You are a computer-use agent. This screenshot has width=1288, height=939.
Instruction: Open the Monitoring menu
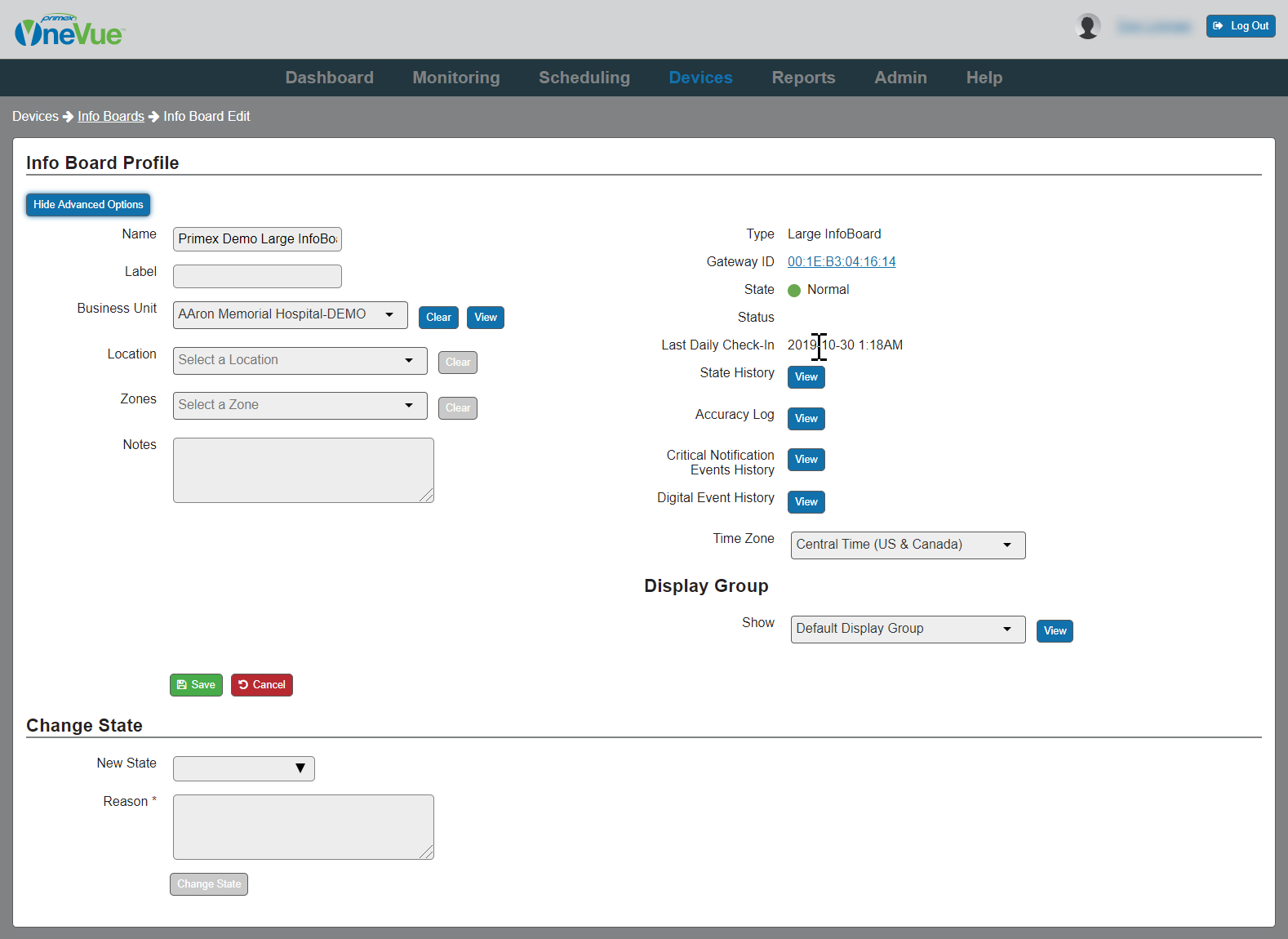coord(456,78)
